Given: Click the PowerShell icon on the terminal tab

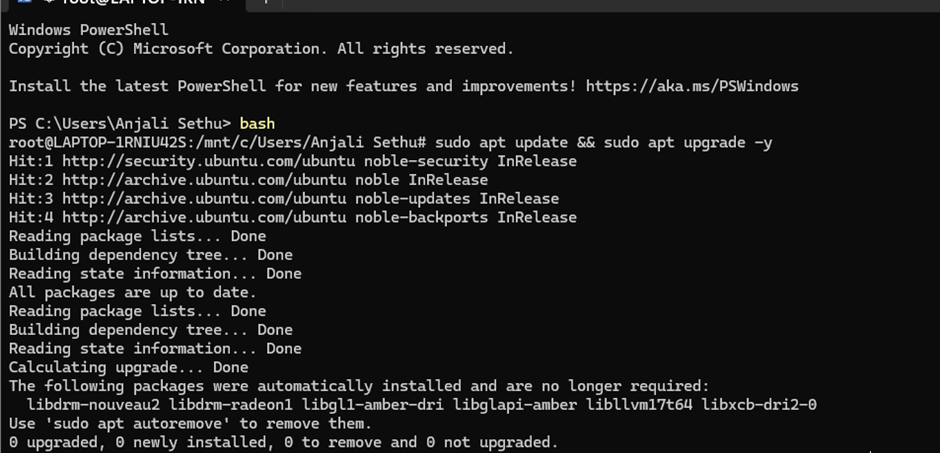Looking at the screenshot, I should (x=25, y=3).
